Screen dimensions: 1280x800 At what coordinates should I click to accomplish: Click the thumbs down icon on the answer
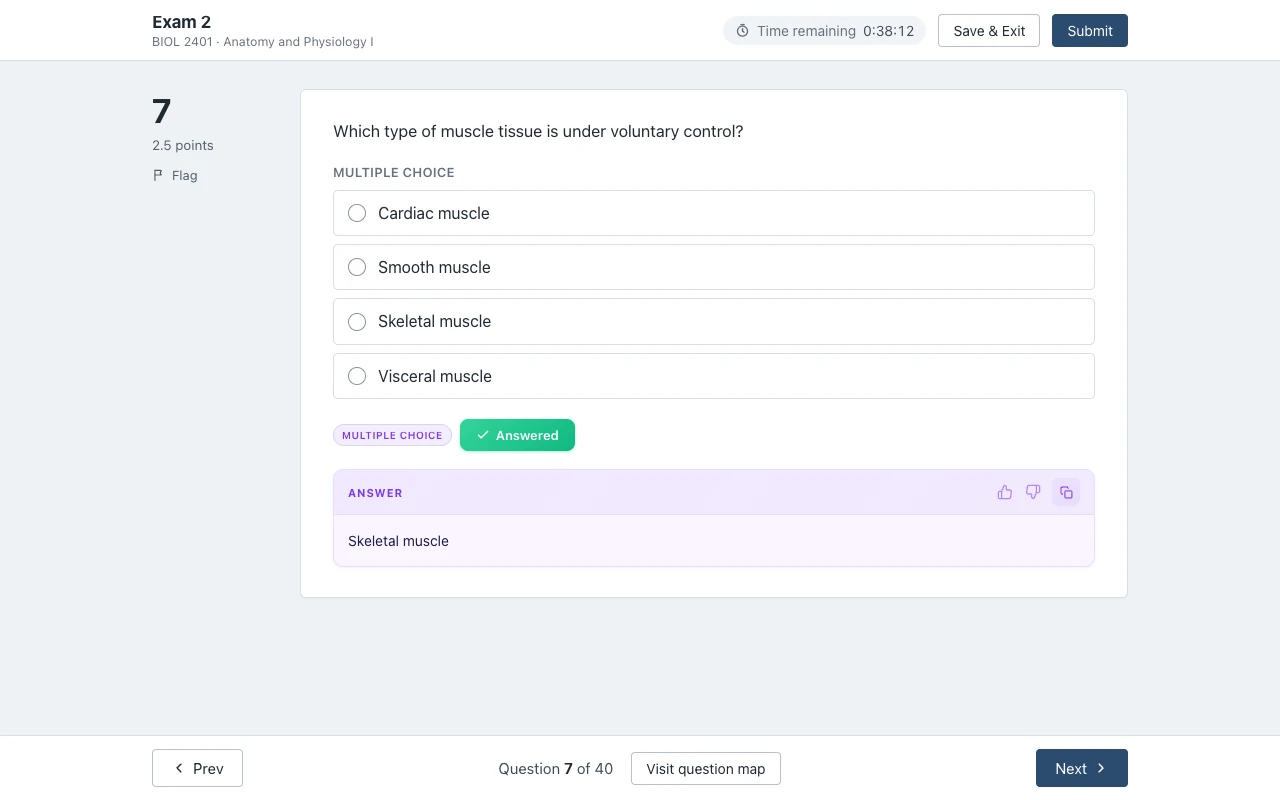[1034, 492]
